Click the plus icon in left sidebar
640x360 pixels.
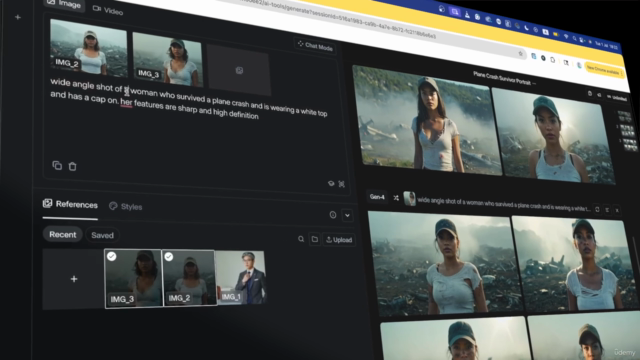18,17
